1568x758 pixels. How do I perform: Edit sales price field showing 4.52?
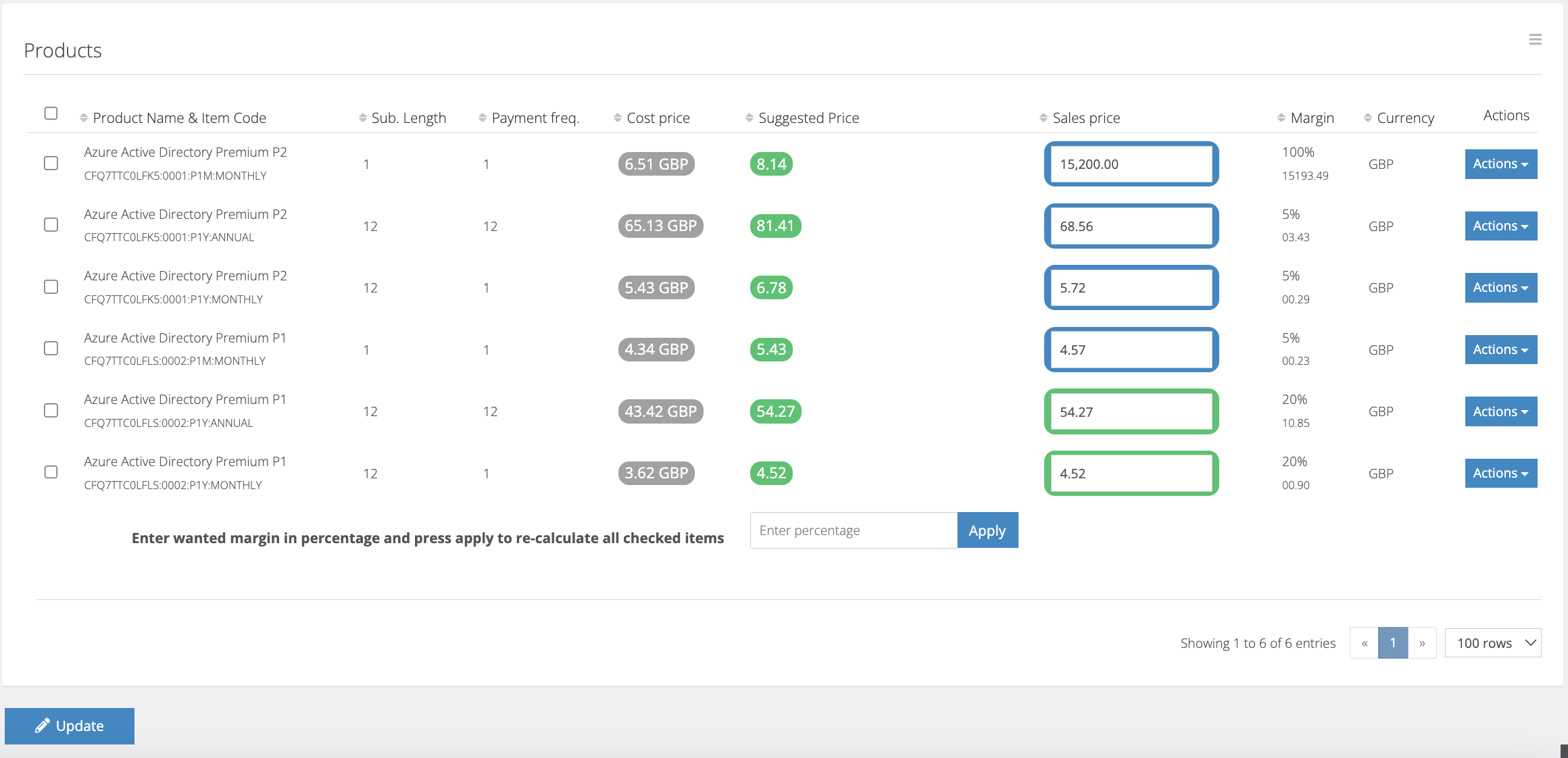1131,473
